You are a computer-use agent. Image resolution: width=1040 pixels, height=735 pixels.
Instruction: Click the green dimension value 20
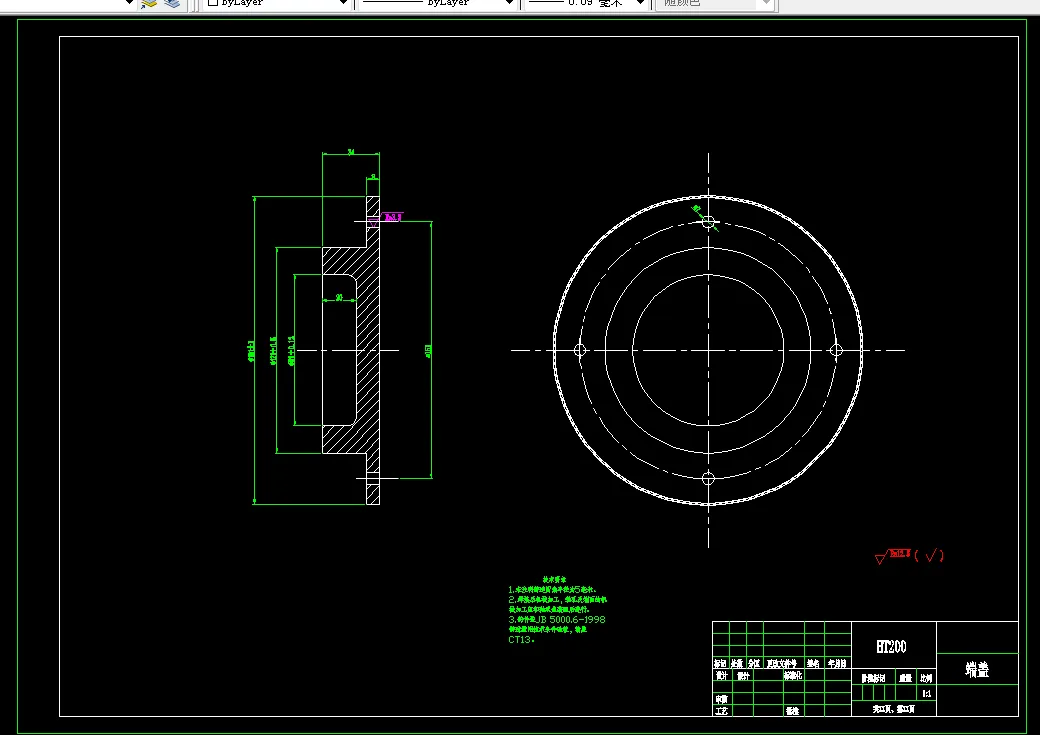pos(339,297)
